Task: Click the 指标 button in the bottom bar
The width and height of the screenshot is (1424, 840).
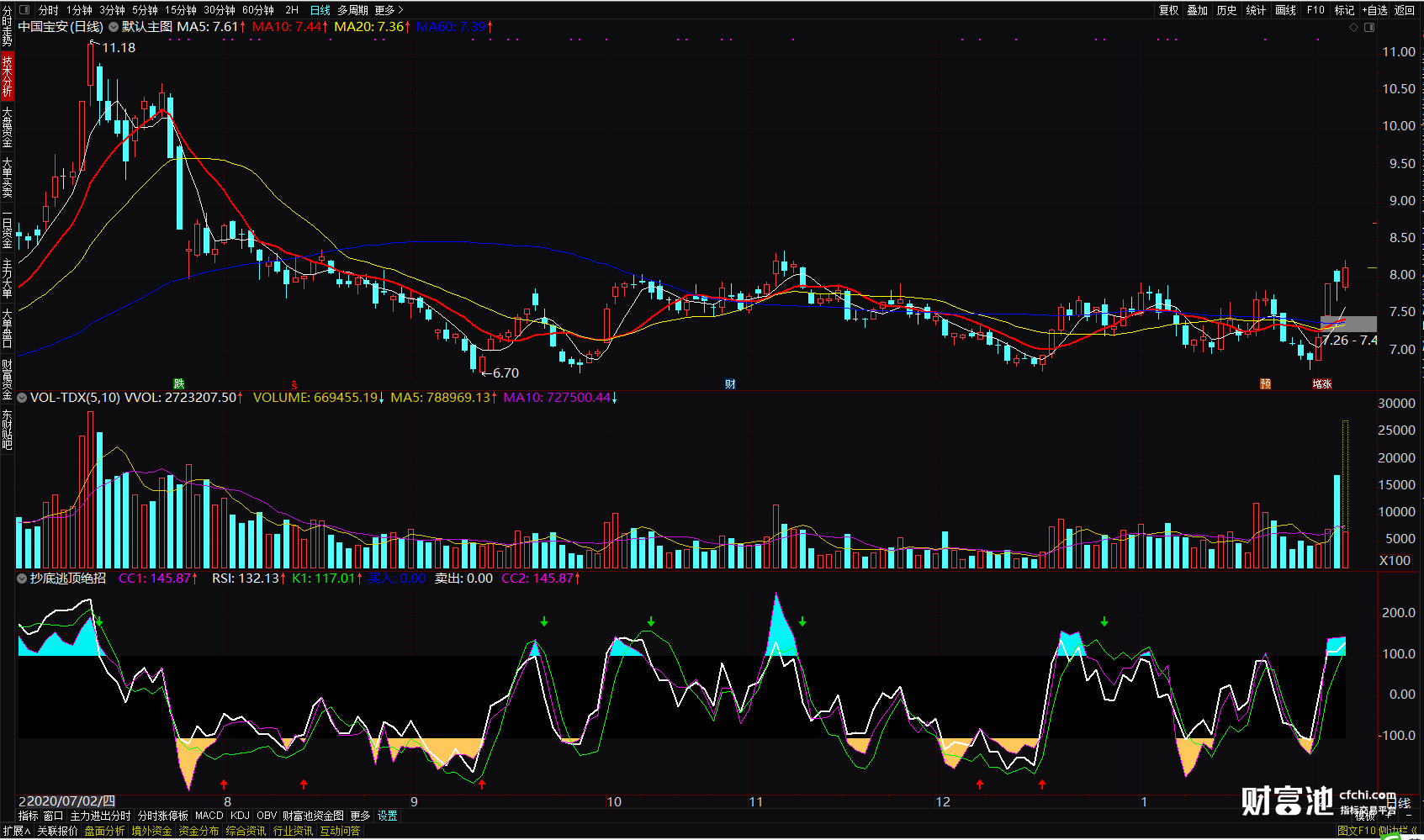Action: click(29, 816)
